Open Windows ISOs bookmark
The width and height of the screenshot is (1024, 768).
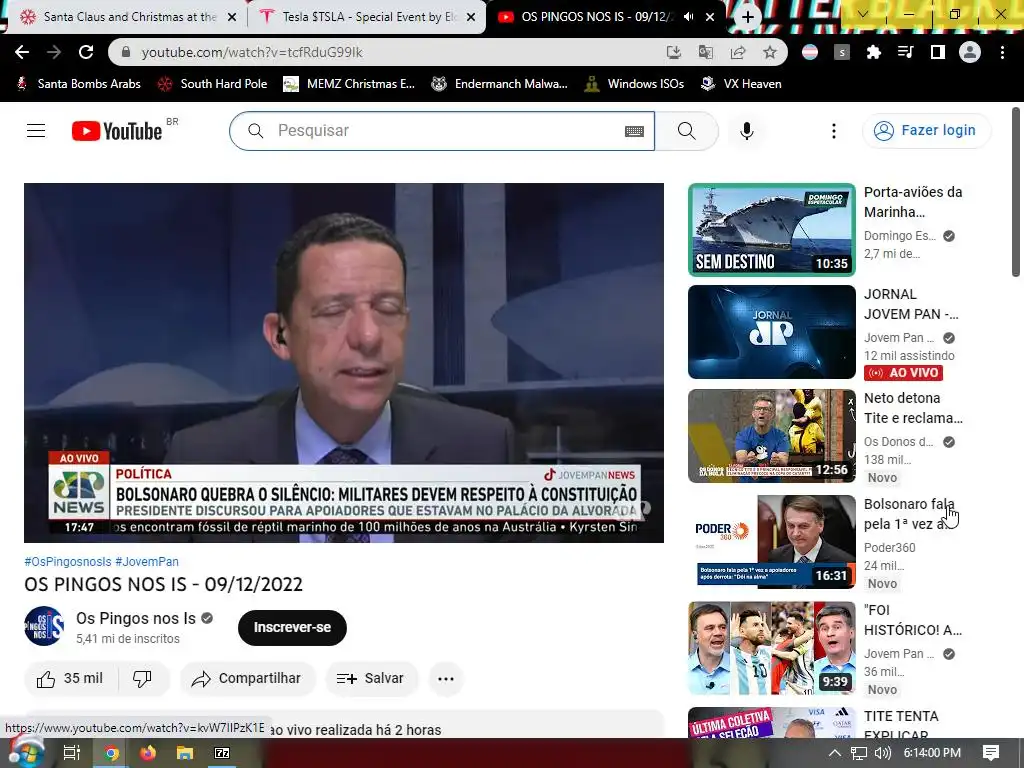pyautogui.click(x=635, y=84)
